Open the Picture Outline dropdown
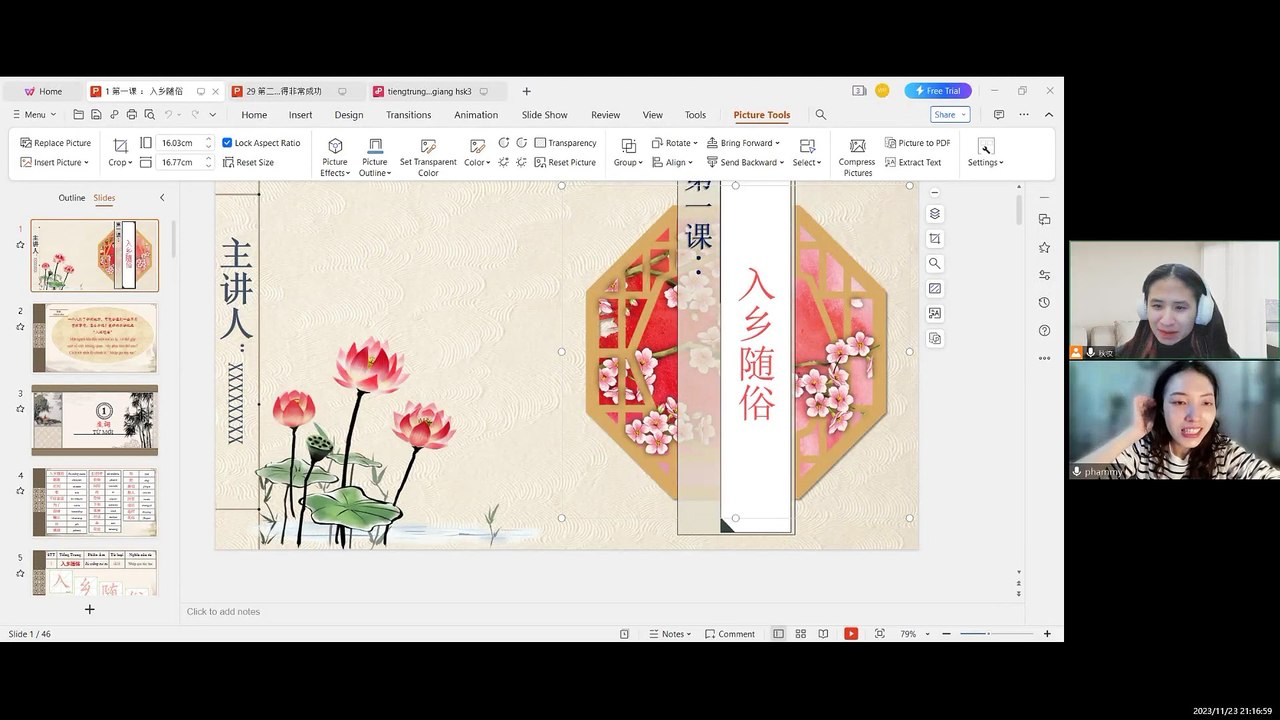The height and width of the screenshot is (720, 1280). coord(375,157)
